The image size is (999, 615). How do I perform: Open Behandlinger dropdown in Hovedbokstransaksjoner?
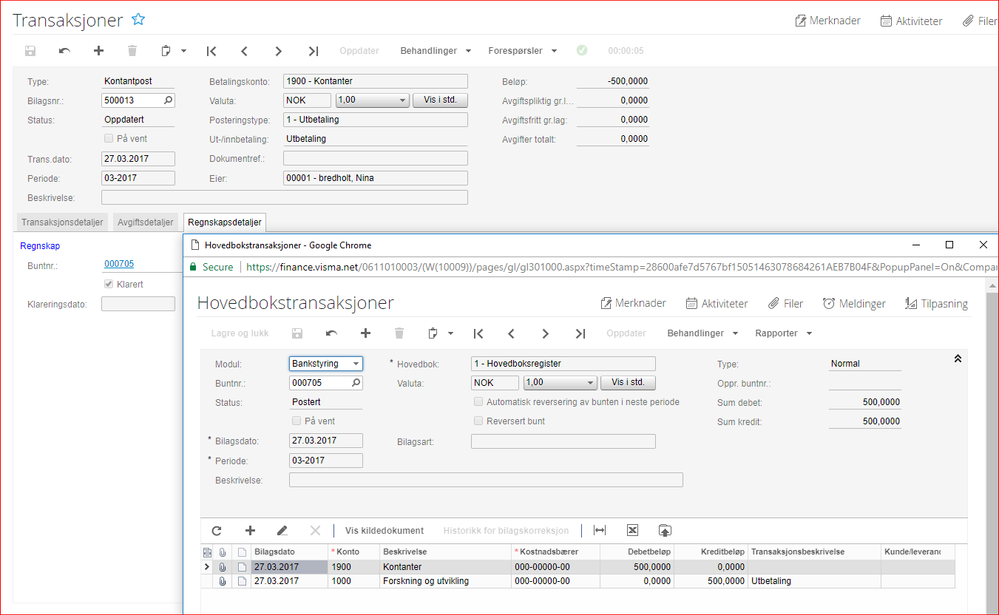(702, 333)
